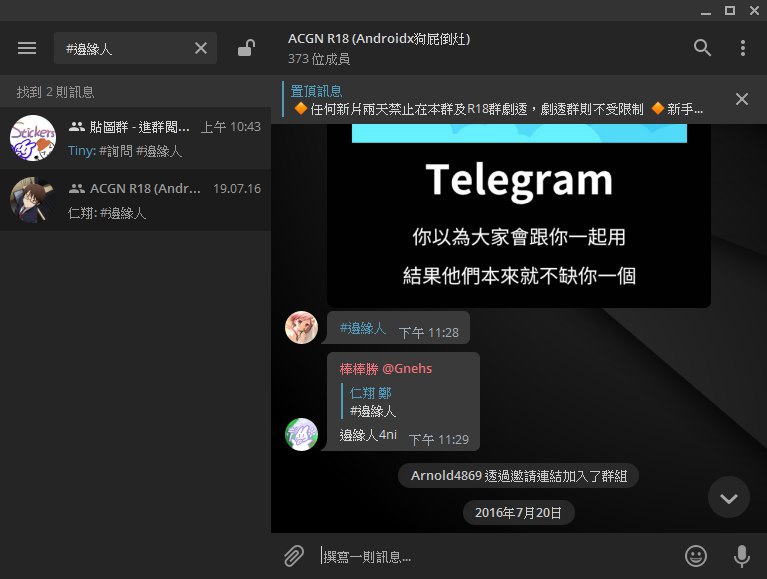The width and height of the screenshot is (767, 579).
Task: Select the ACGN R18 search result from 仁翔
Action: click(135, 201)
